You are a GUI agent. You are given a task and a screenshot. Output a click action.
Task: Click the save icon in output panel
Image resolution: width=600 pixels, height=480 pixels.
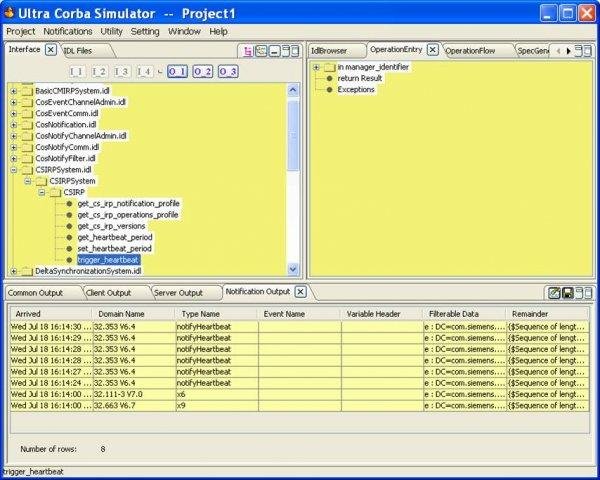(567, 293)
